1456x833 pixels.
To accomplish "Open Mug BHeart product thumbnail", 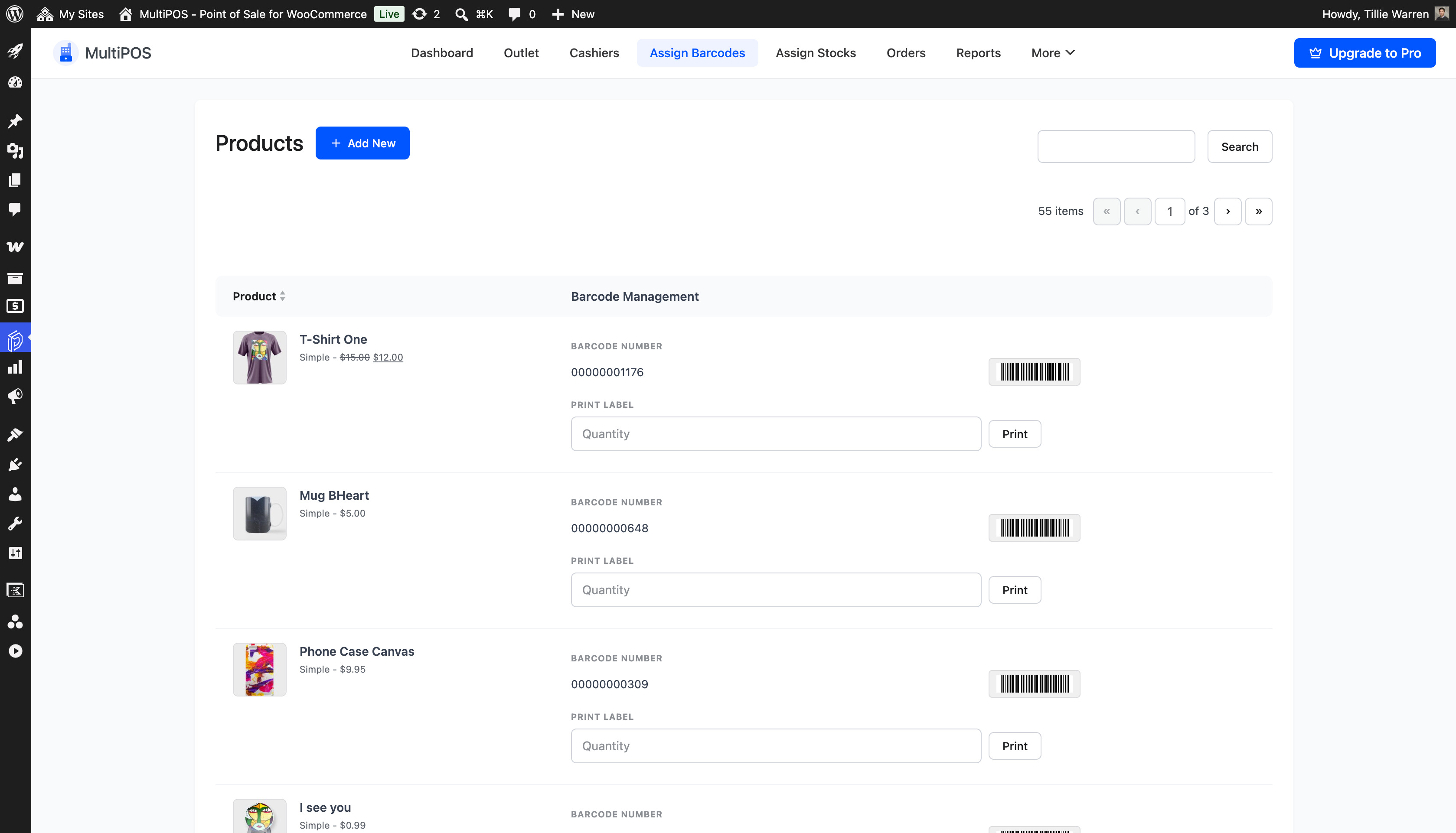I will click(259, 513).
